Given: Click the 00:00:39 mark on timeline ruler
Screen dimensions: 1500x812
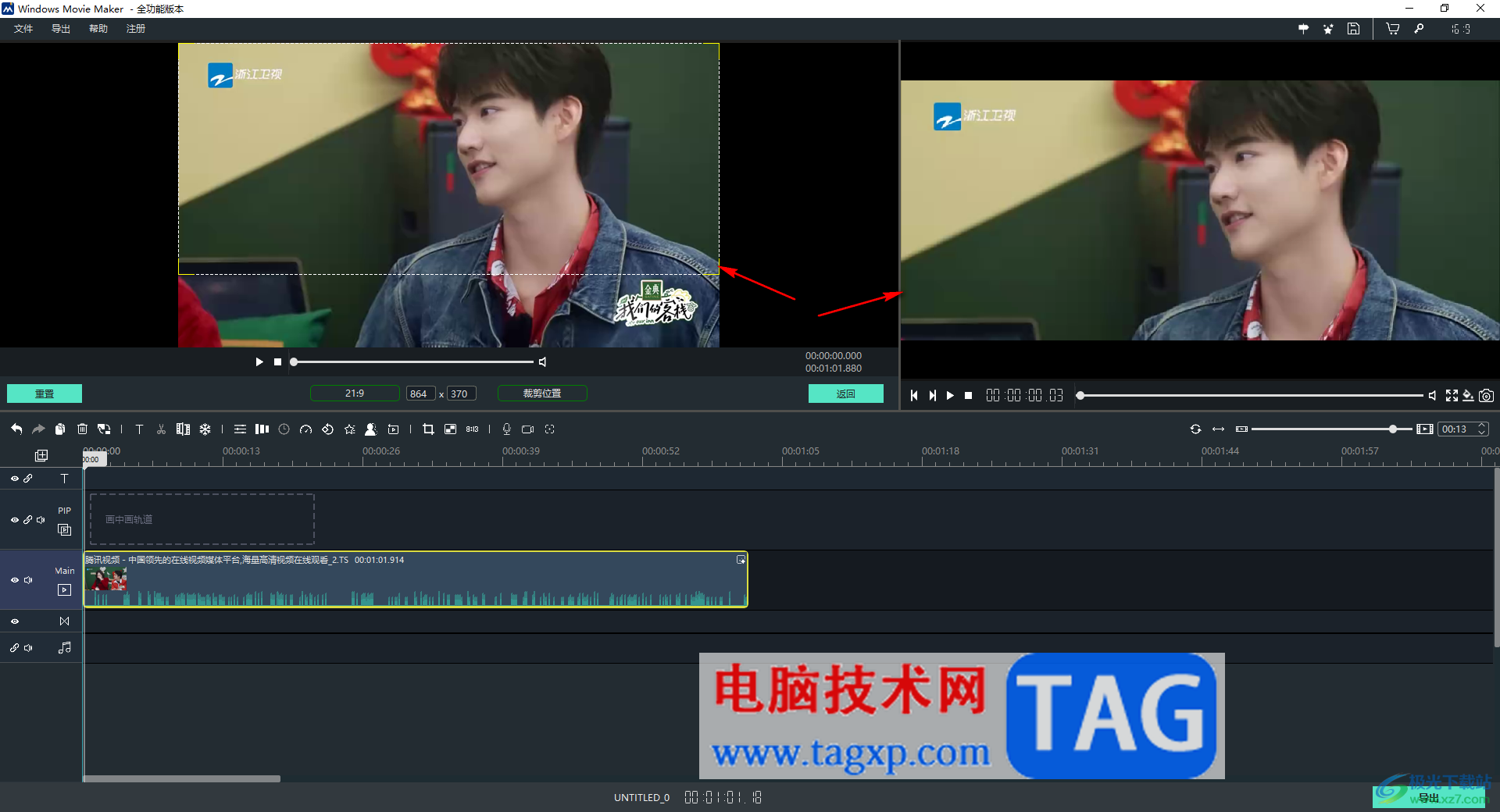Looking at the screenshot, I should (520, 451).
